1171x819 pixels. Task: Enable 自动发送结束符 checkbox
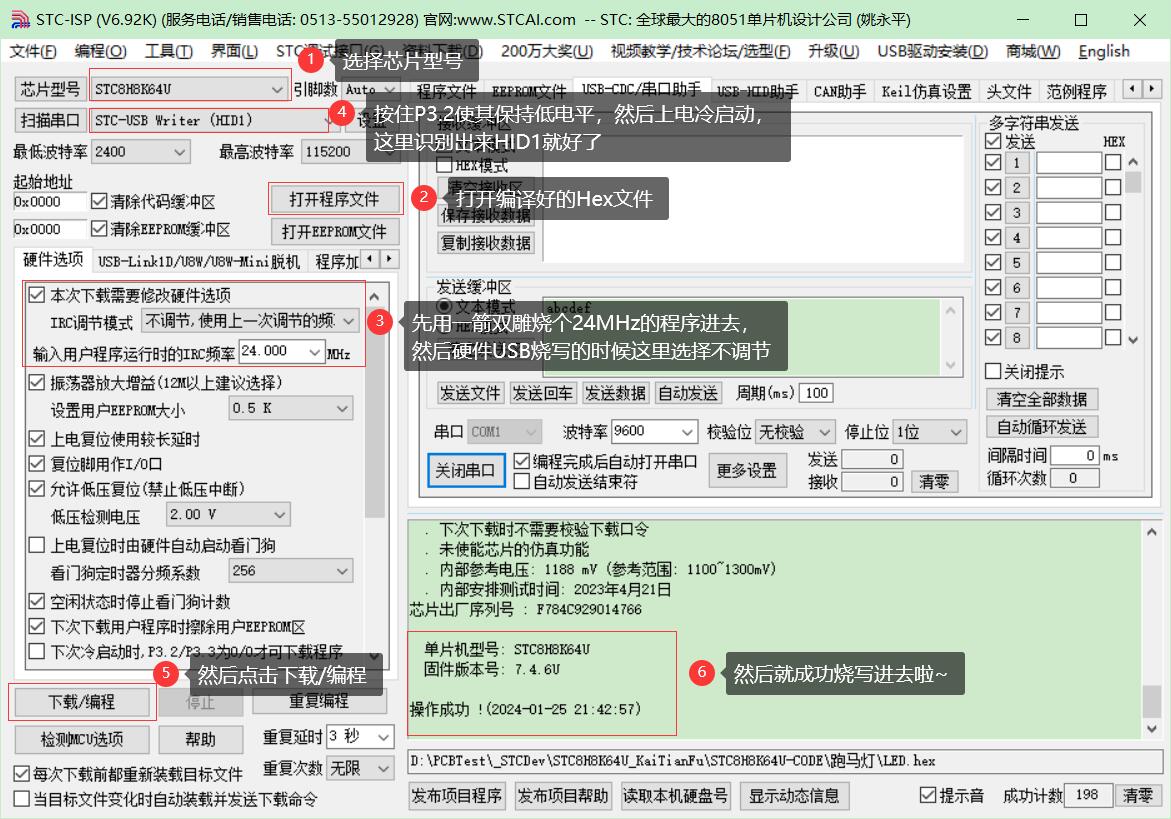click(521, 482)
